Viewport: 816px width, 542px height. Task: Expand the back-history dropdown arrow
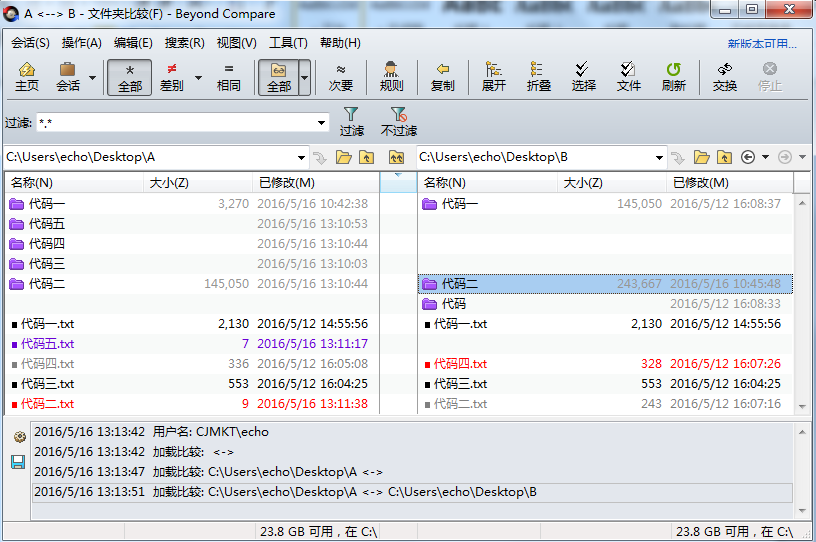pyautogui.click(x=766, y=157)
